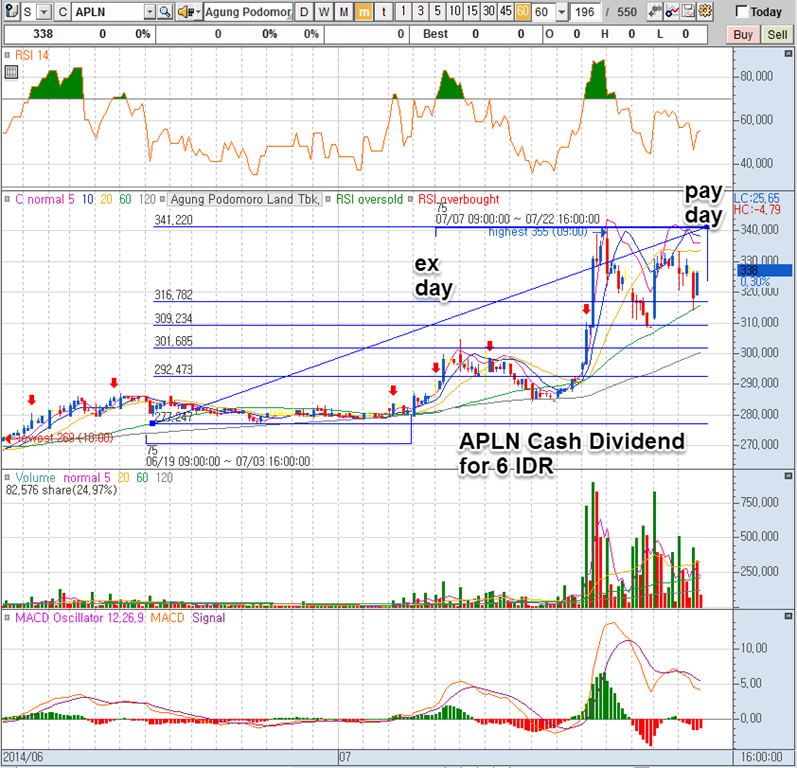This screenshot has width=797, height=768.
Task: Click the 309,234 level label
Action: (173, 318)
